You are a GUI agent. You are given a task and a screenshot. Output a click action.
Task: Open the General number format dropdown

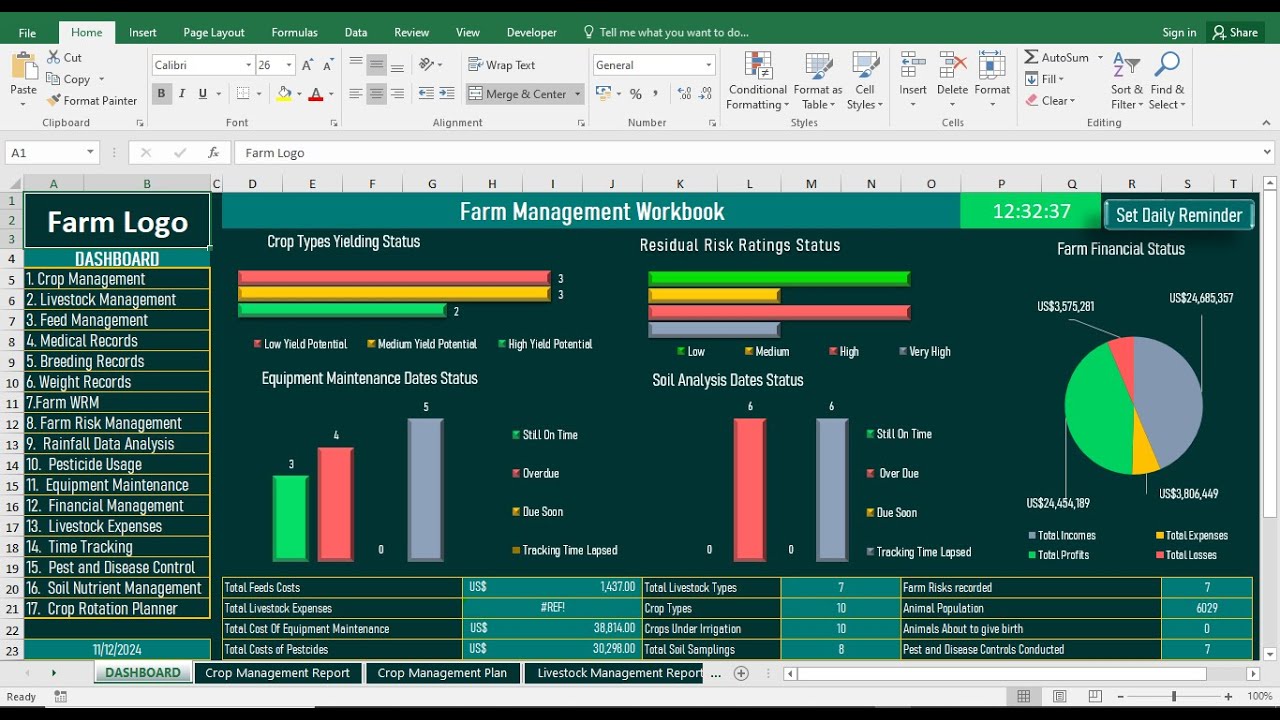(709, 65)
